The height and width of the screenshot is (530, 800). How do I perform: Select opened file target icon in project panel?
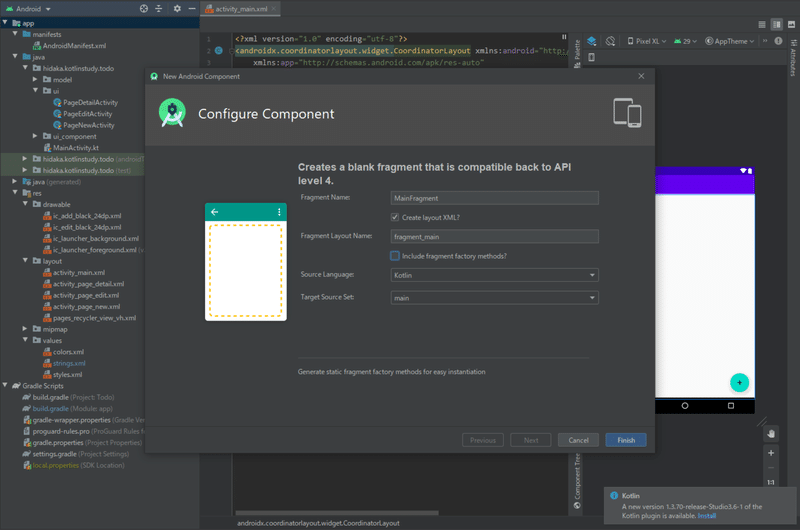144,9
